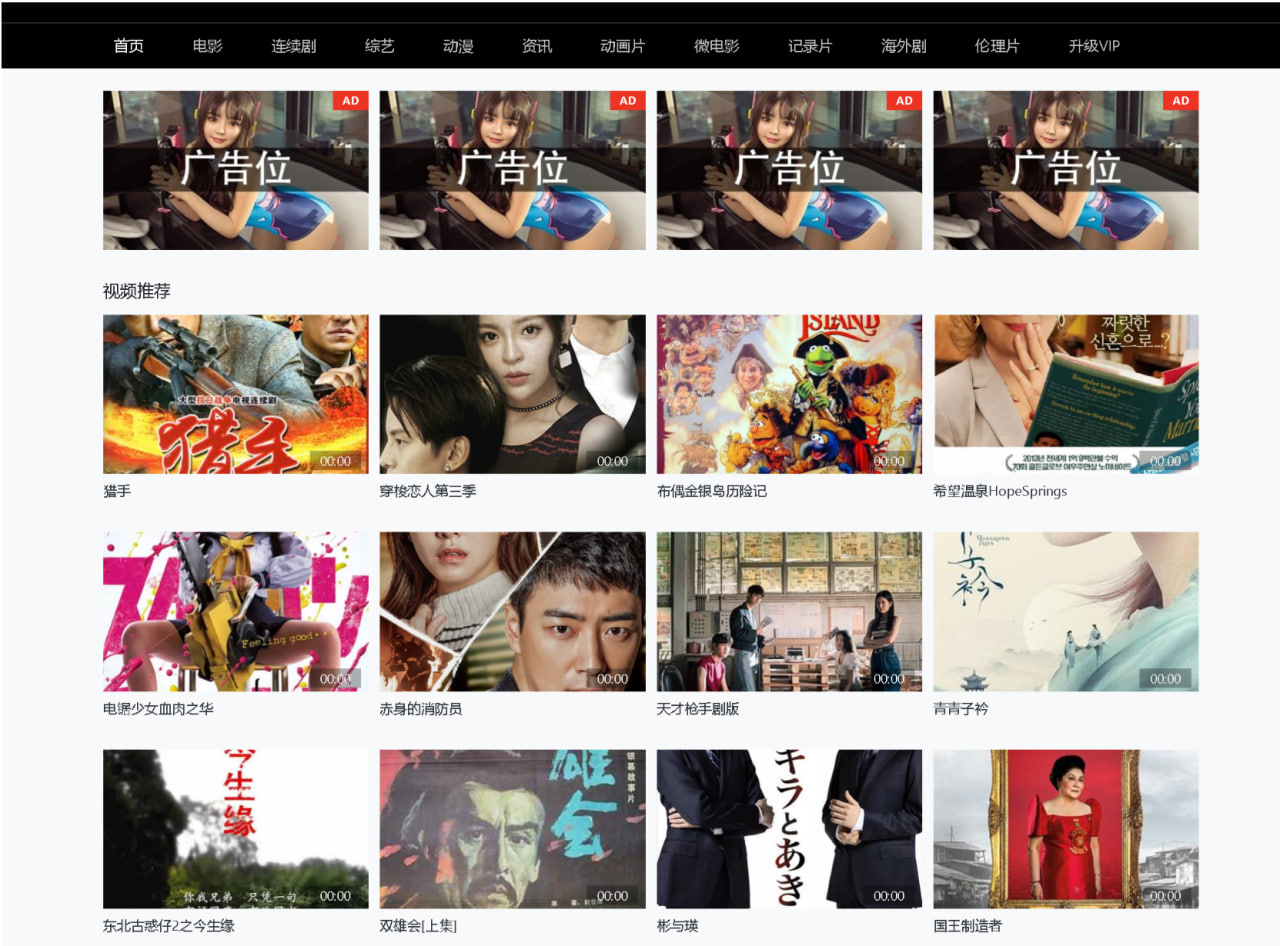The image size is (1280, 946).
Task: Open the 微电影 category
Action: (716, 46)
